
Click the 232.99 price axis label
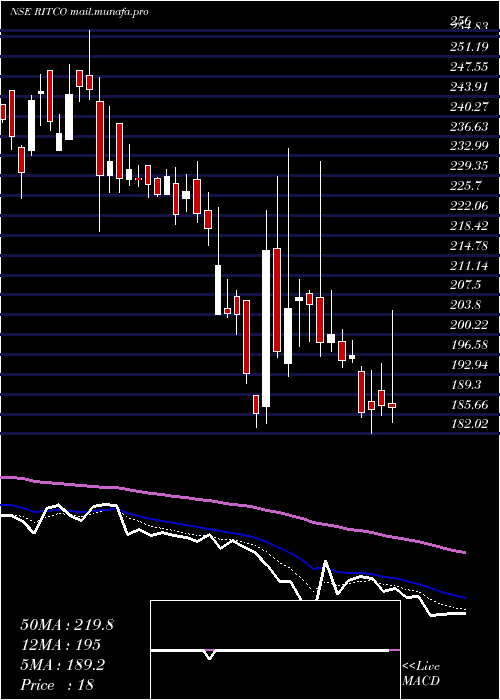pyautogui.click(x=469, y=146)
